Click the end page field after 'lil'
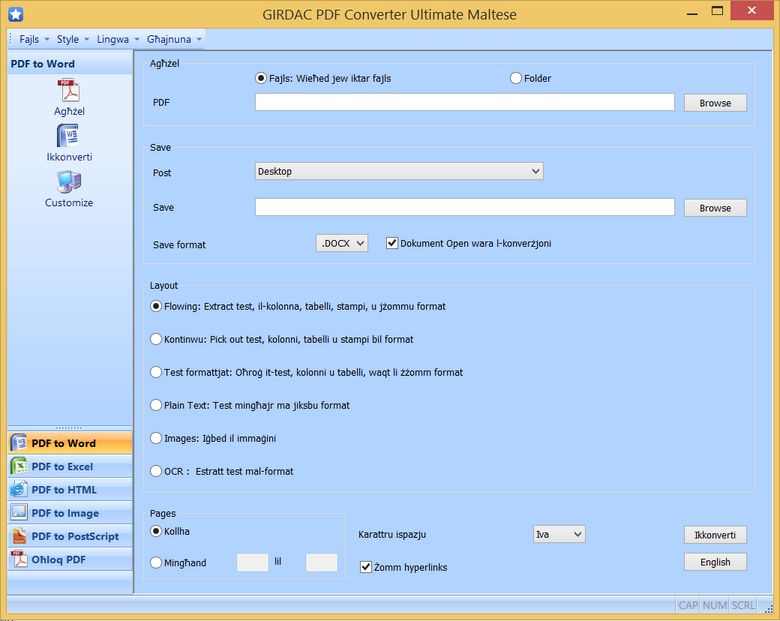The image size is (780, 621). [321, 562]
